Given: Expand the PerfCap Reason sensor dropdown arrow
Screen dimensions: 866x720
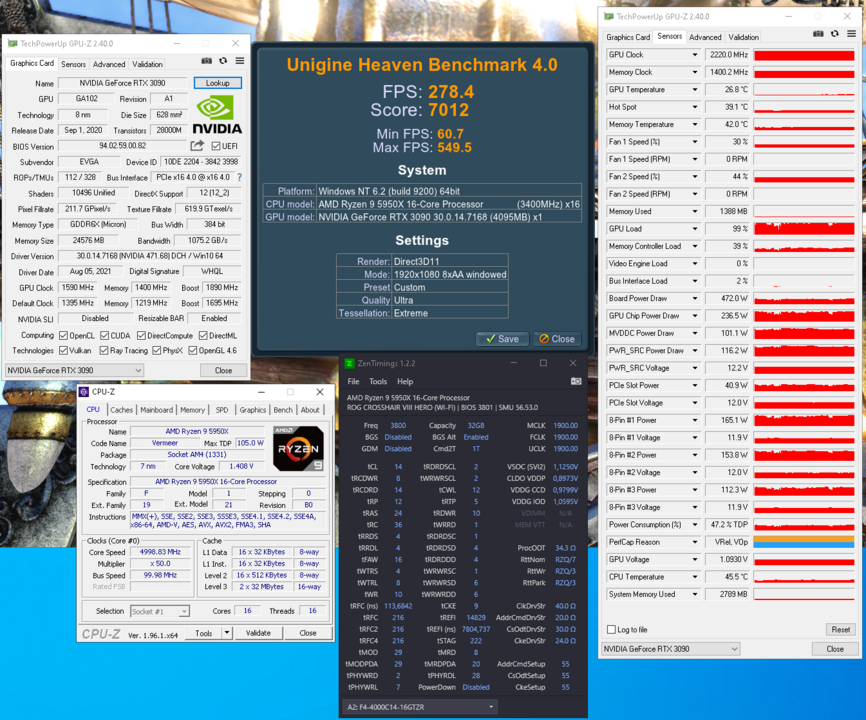Looking at the screenshot, I should point(695,542).
